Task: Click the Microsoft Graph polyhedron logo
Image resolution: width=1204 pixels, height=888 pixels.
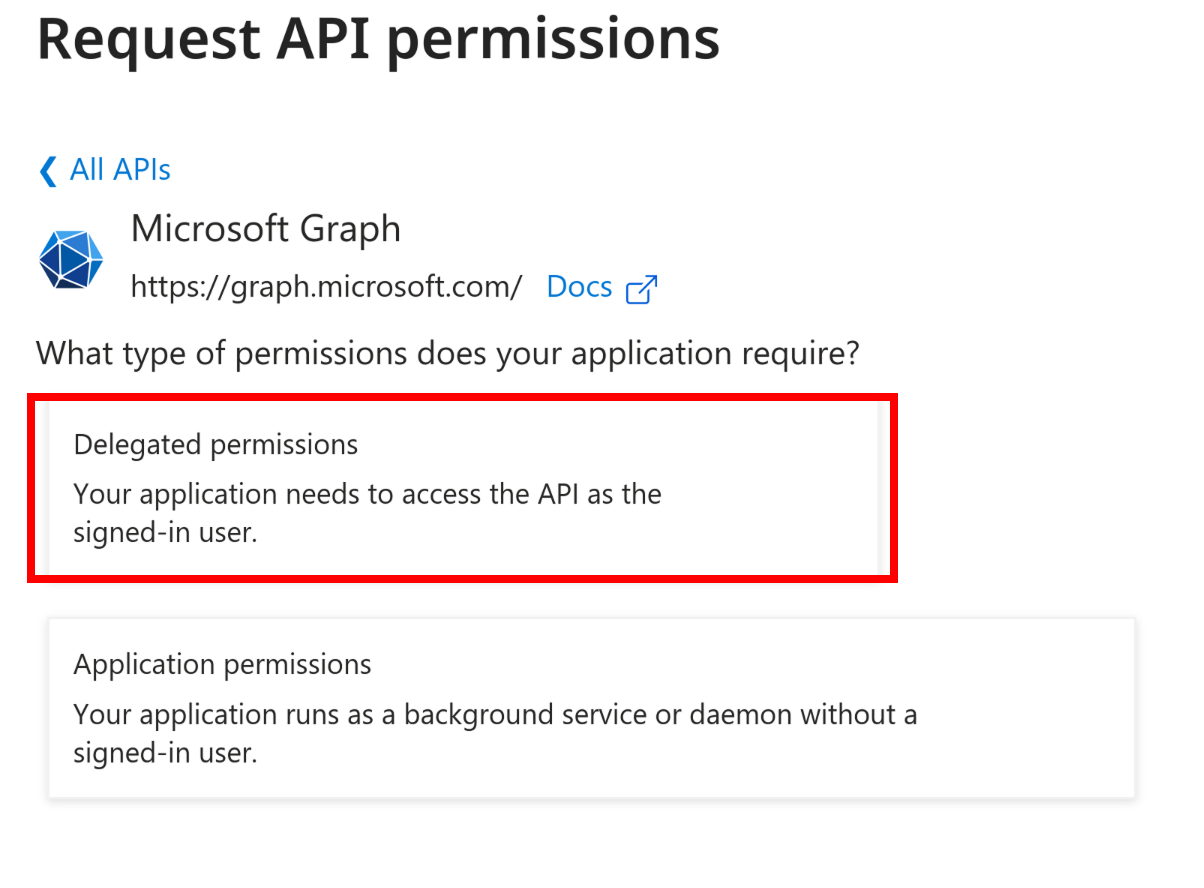Action: [x=71, y=260]
